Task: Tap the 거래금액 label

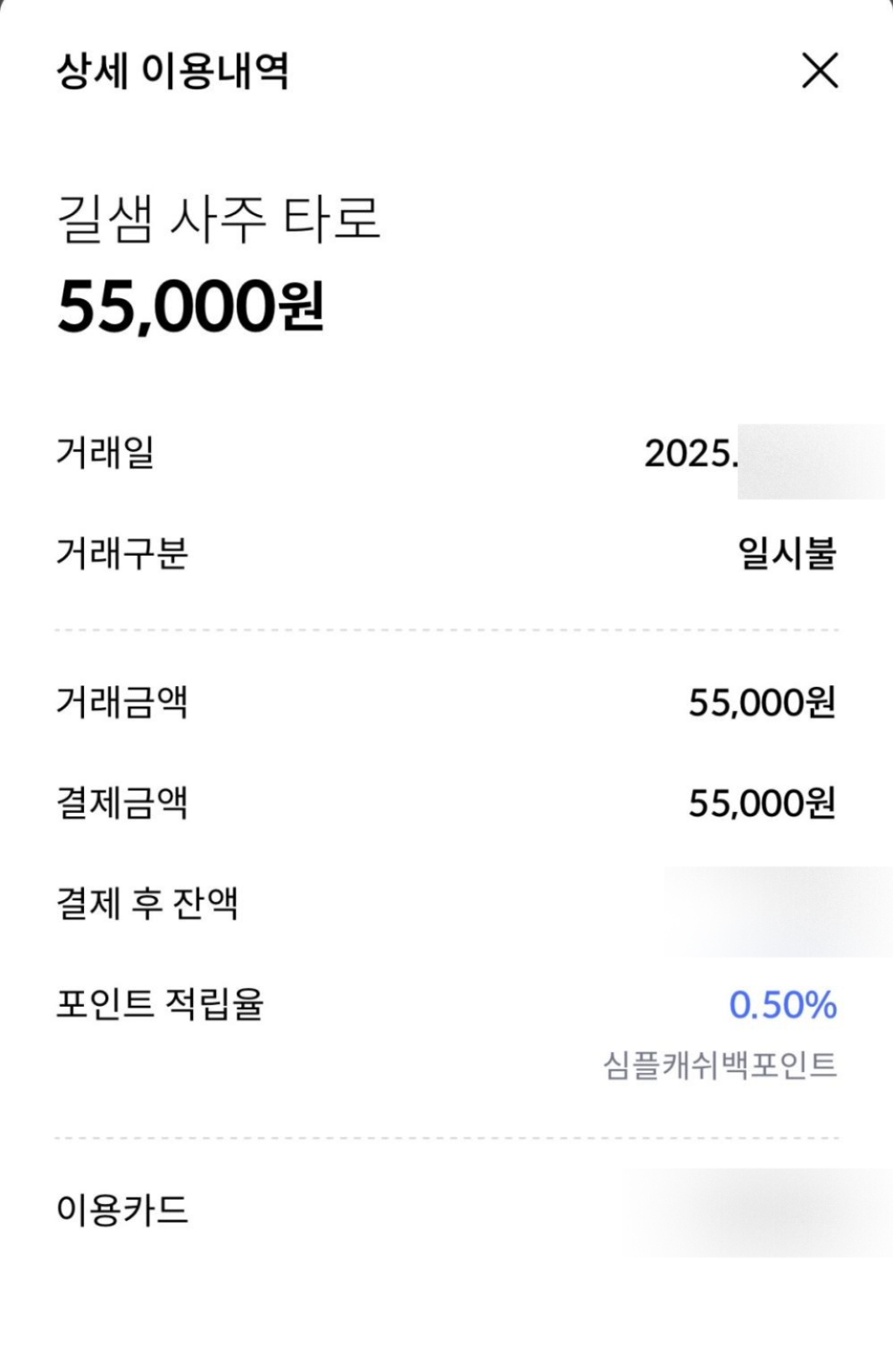Action: 121,702
